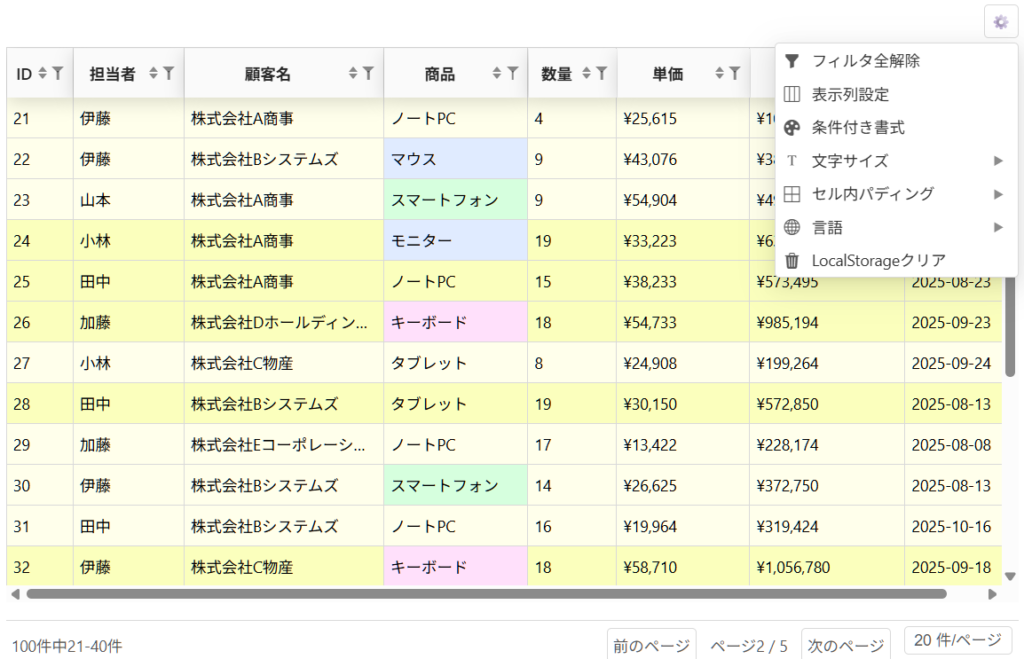Choose 条件付き書式 in the settings menu

tap(858, 128)
